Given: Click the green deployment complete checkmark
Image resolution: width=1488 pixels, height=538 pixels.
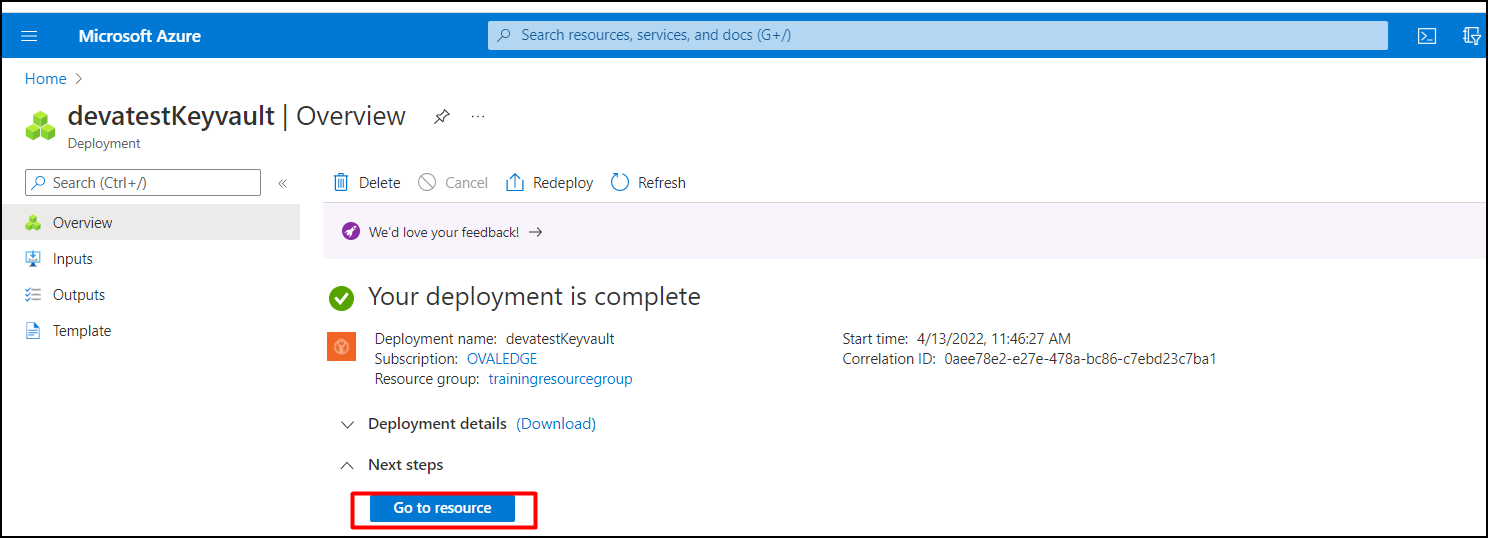Looking at the screenshot, I should [342, 298].
